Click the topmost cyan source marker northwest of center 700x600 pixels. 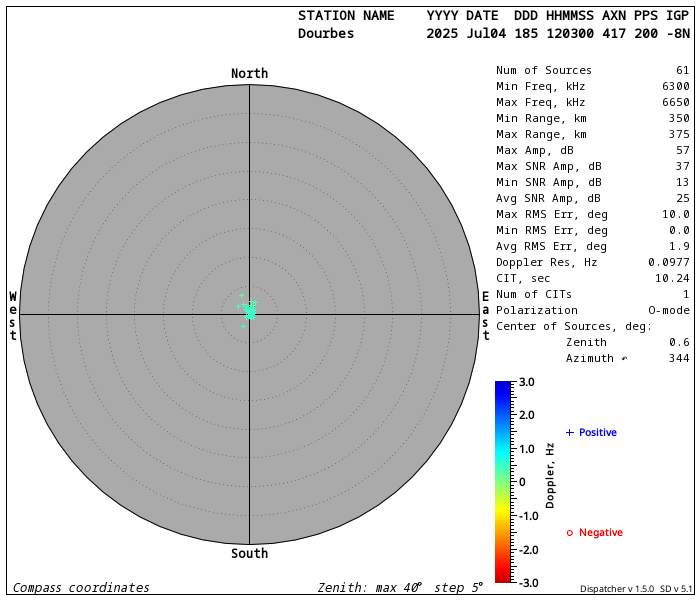[242, 296]
